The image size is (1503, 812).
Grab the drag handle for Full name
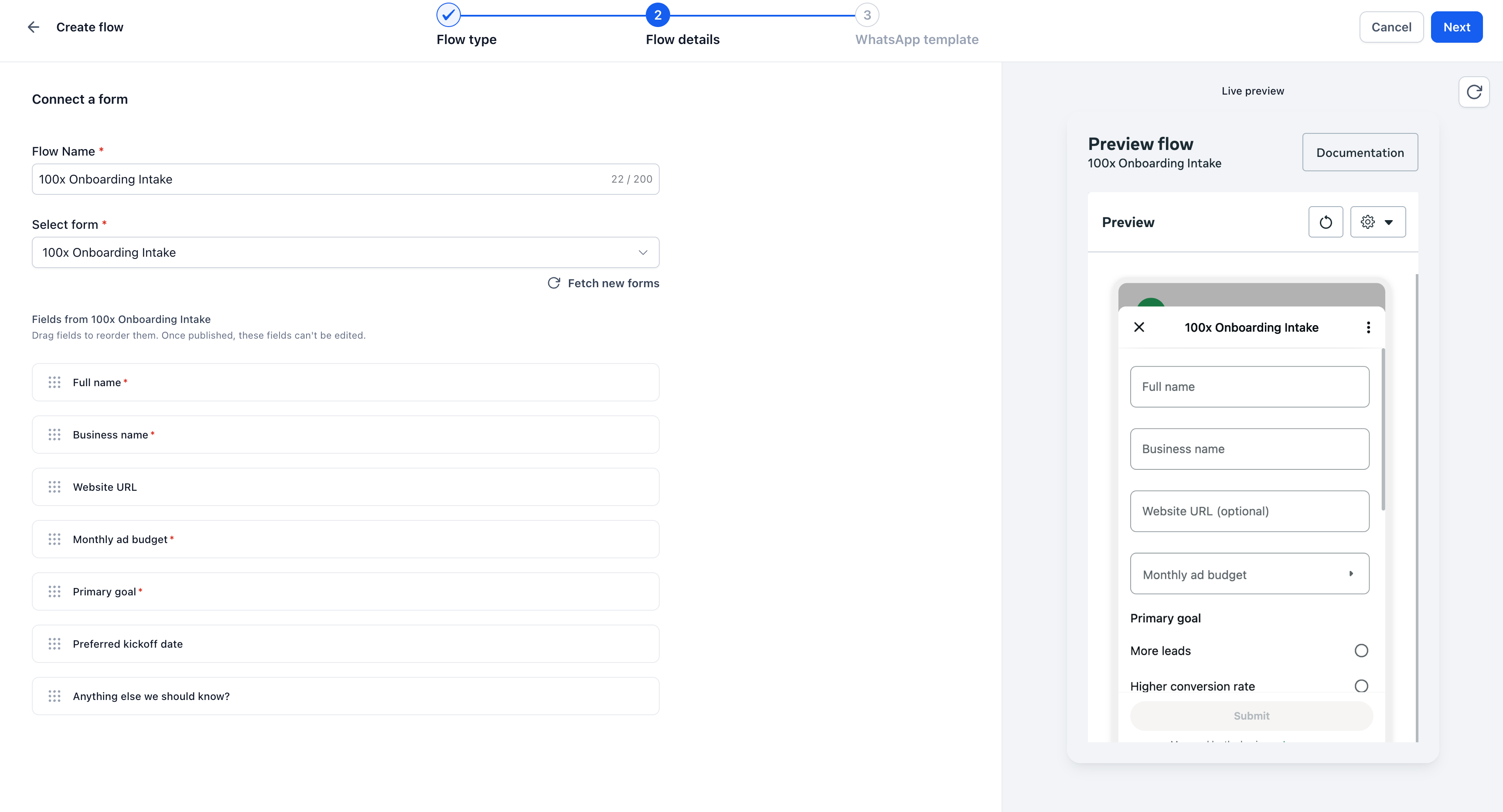tap(54, 382)
